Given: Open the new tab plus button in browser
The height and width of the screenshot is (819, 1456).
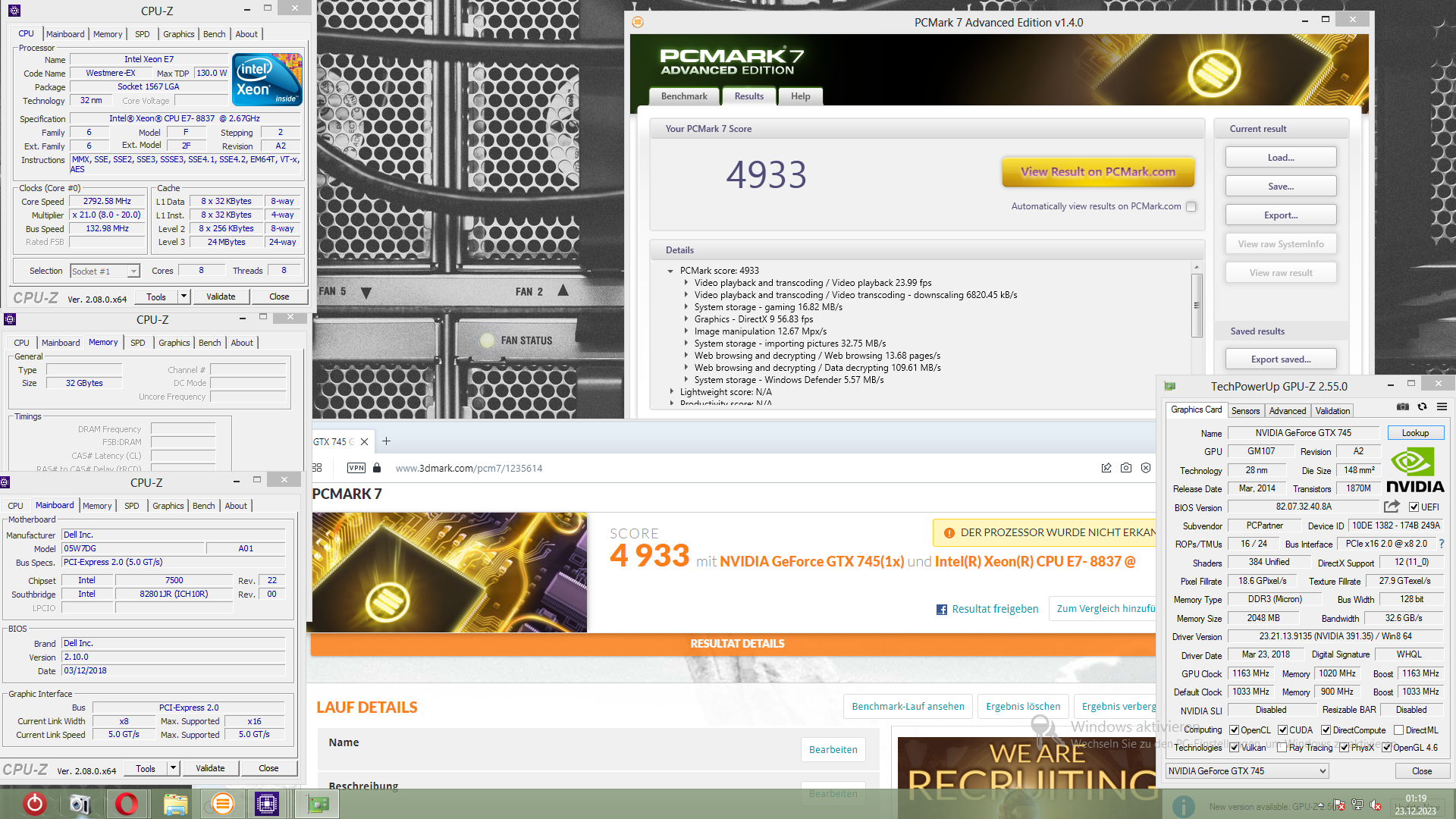Looking at the screenshot, I should (x=386, y=441).
